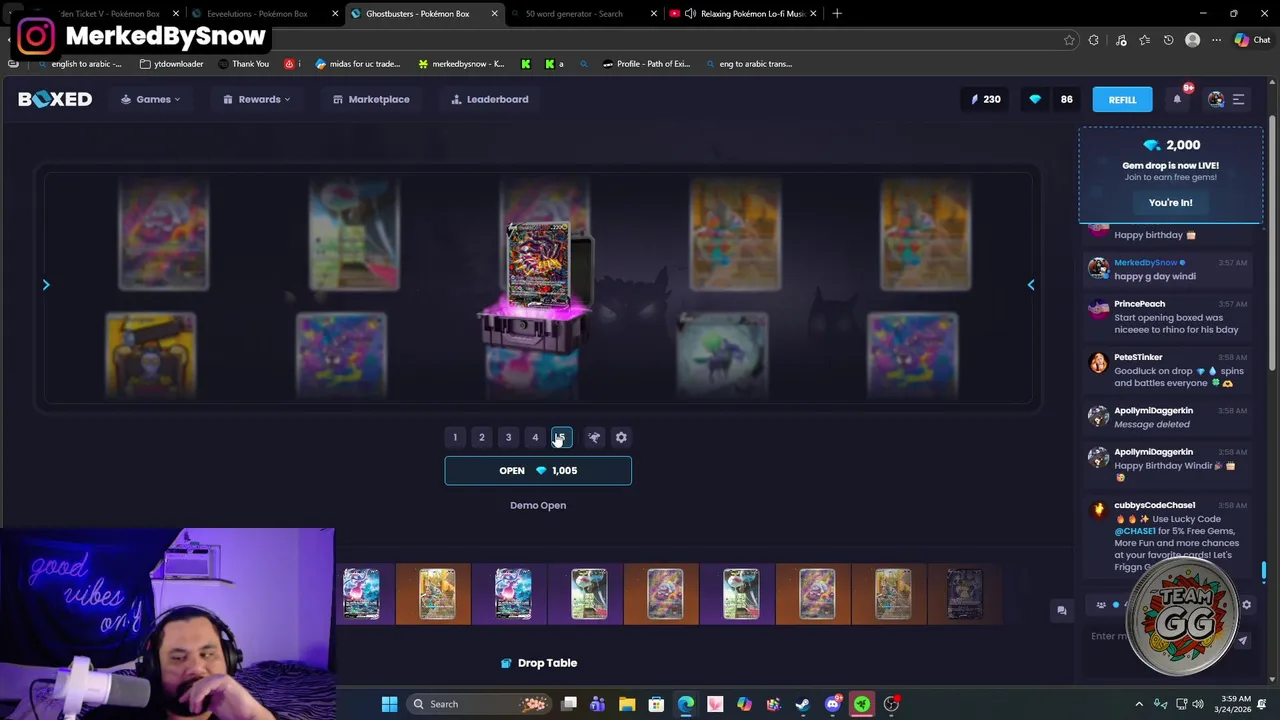Mute the Relaxing Pokémon Lo-fi tab audio icon
Screen dimensions: 1280x720
[690, 14]
